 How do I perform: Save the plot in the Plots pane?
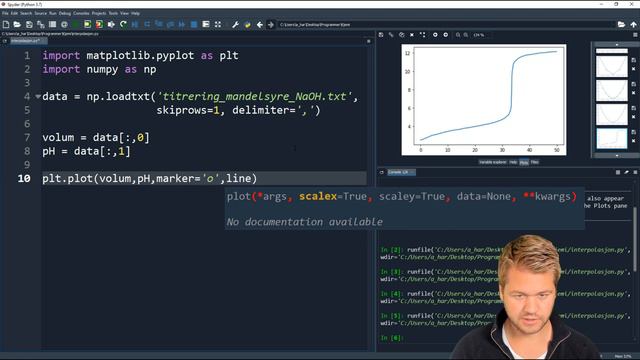click(381, 35)
